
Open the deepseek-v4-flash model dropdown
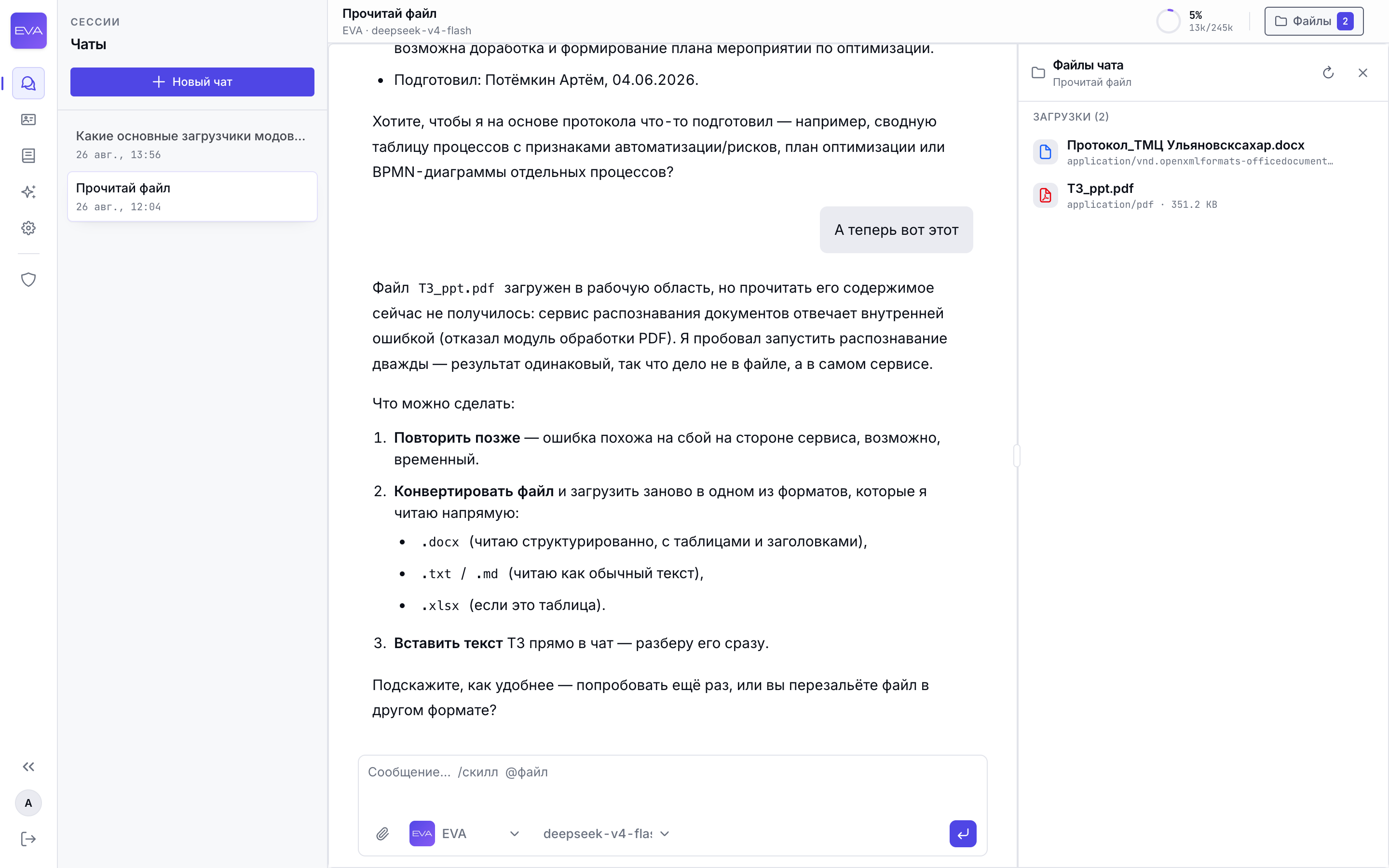[606, 834]
